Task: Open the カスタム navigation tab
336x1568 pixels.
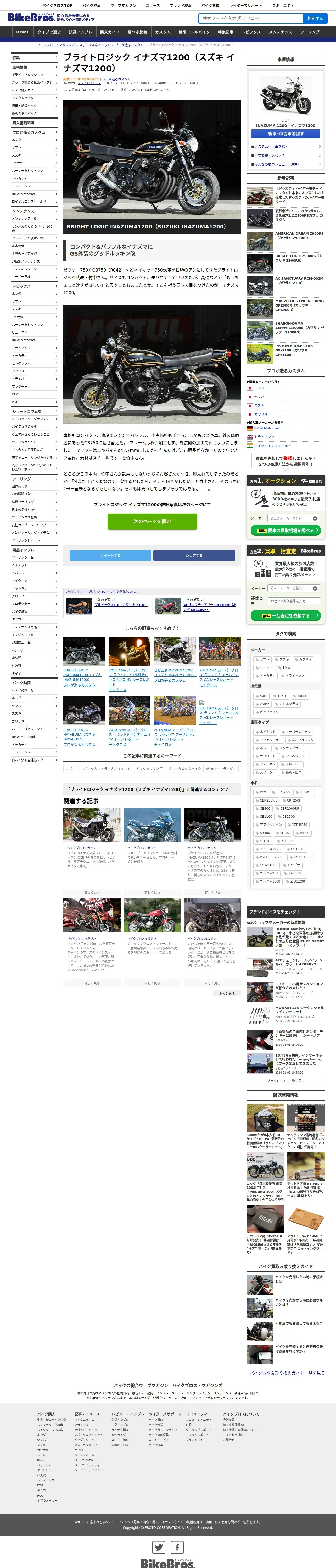Action: coord(163,32)
